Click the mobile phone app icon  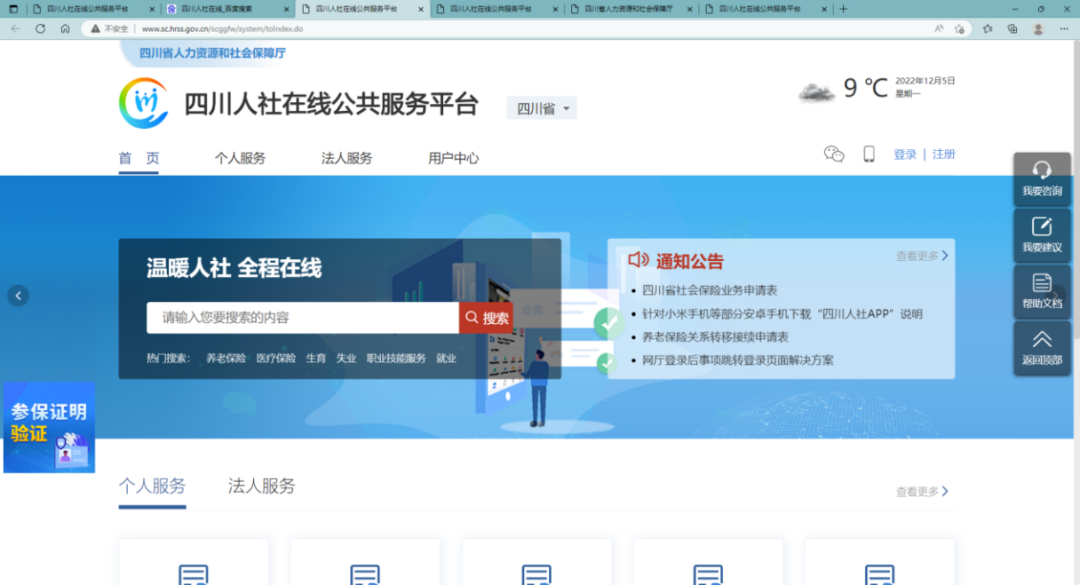point(866,154)
